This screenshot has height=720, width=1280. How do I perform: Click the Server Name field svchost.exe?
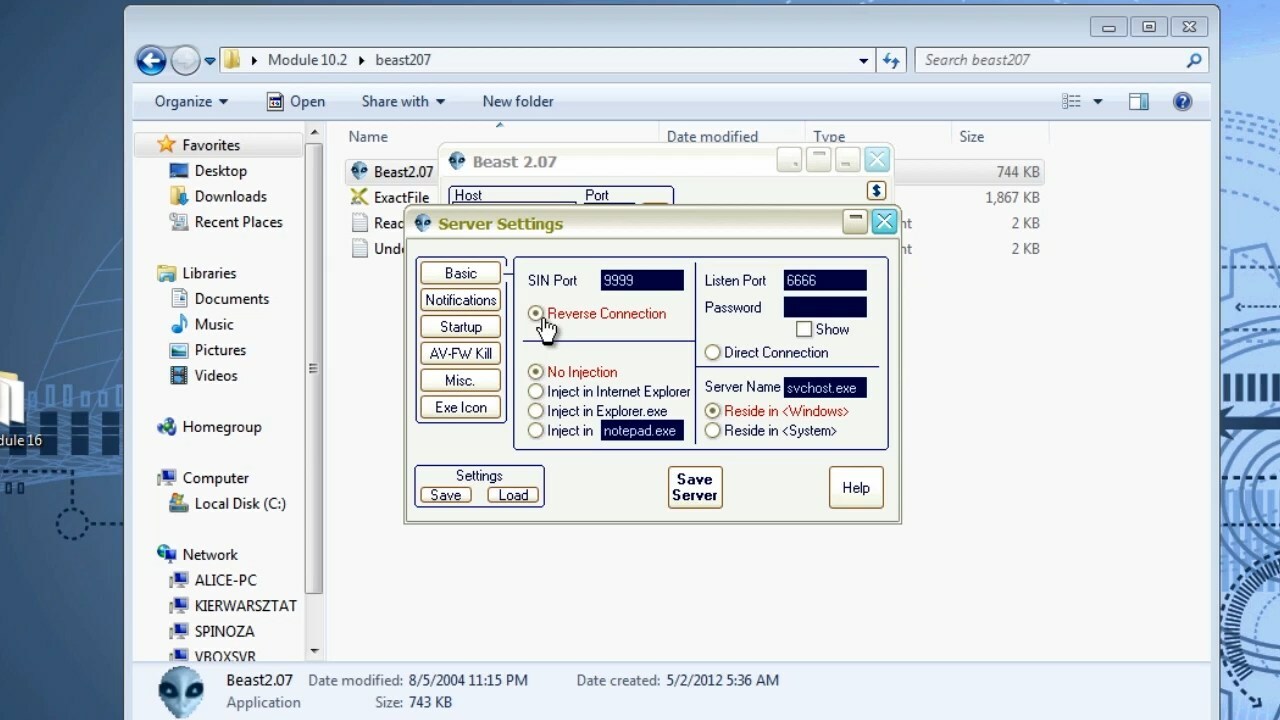[x=825, y=388]
